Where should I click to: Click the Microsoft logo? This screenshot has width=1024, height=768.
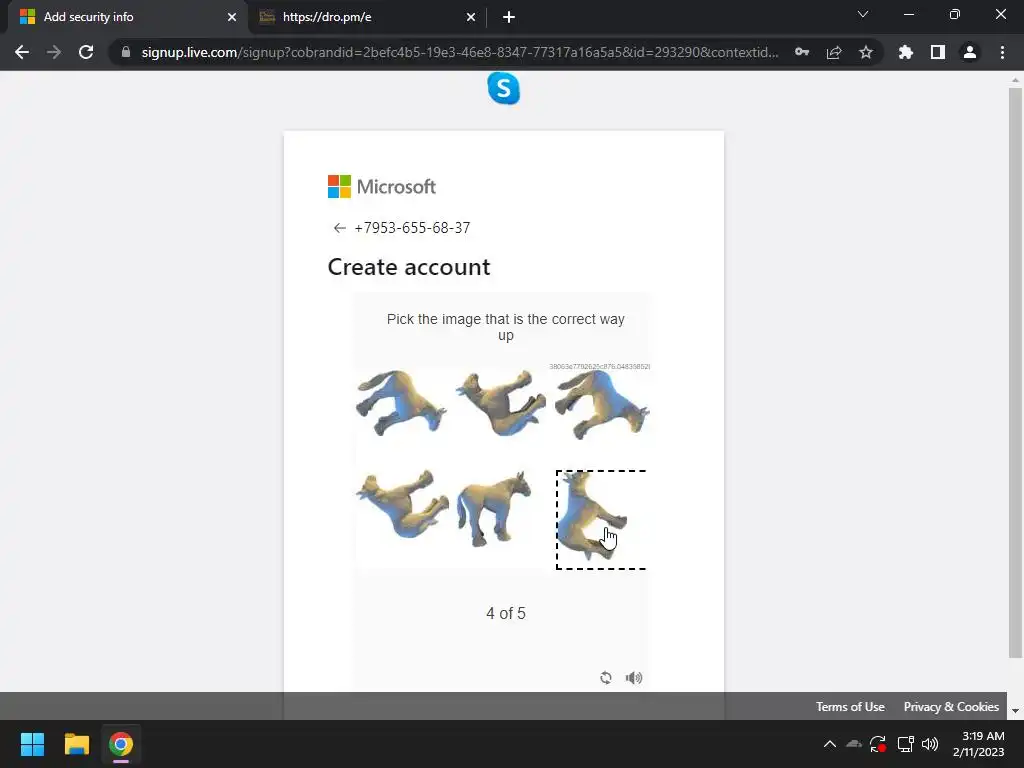[x=381, y=187]
